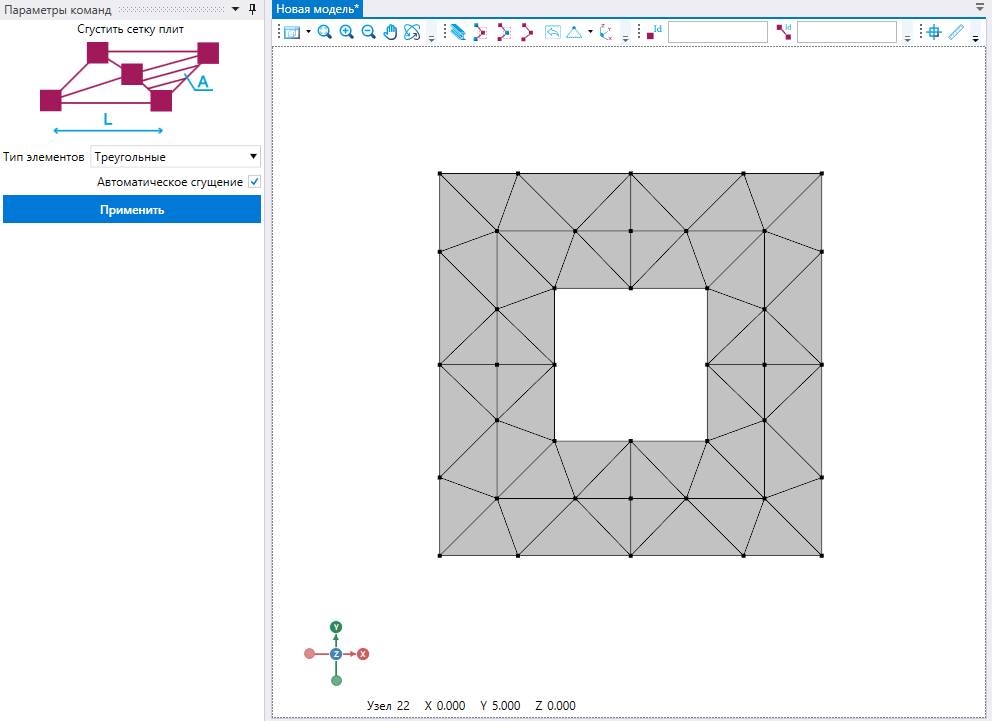992x721 pixels.
Task: Click the element Id input field
Action: click(847, 32)
